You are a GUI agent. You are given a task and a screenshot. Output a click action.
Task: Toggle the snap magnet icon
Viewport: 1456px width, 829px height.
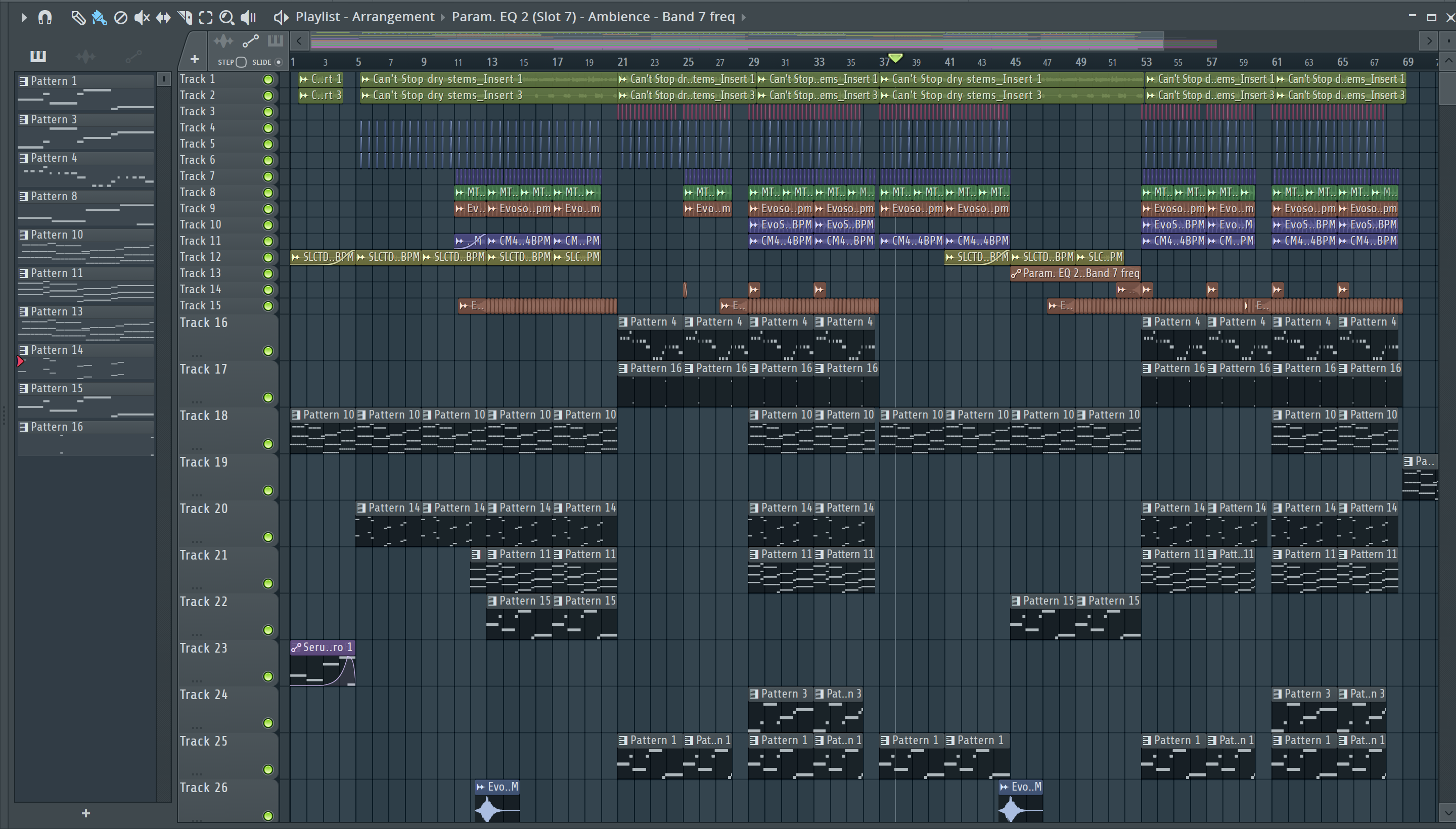pyautogui.click(x=45, y=18)
